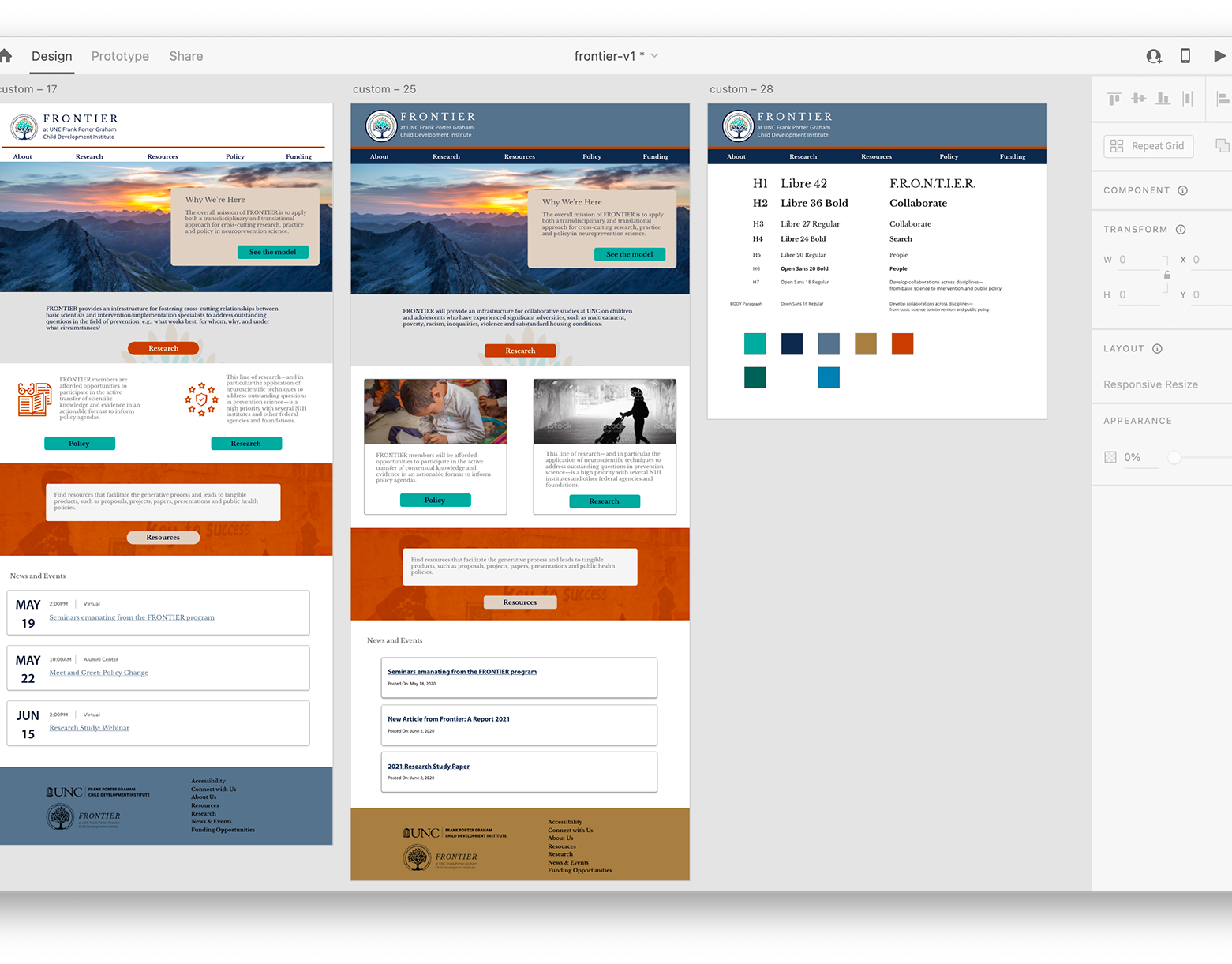Click teal Policy button in custom – 17
Screen dimensions: 1232x964
click(x=80, y=444)
